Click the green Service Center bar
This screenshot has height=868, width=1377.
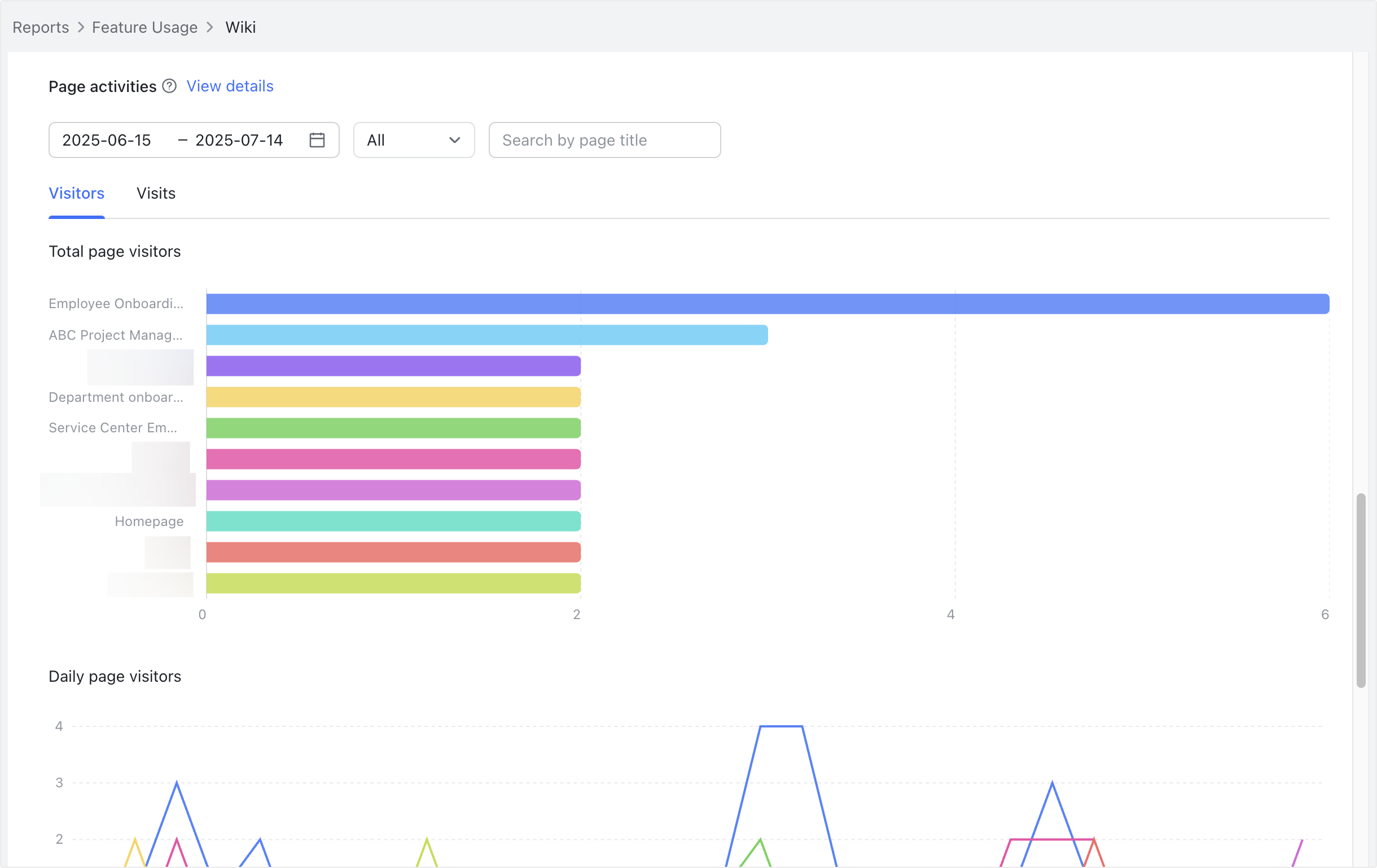tap(393, 428)
